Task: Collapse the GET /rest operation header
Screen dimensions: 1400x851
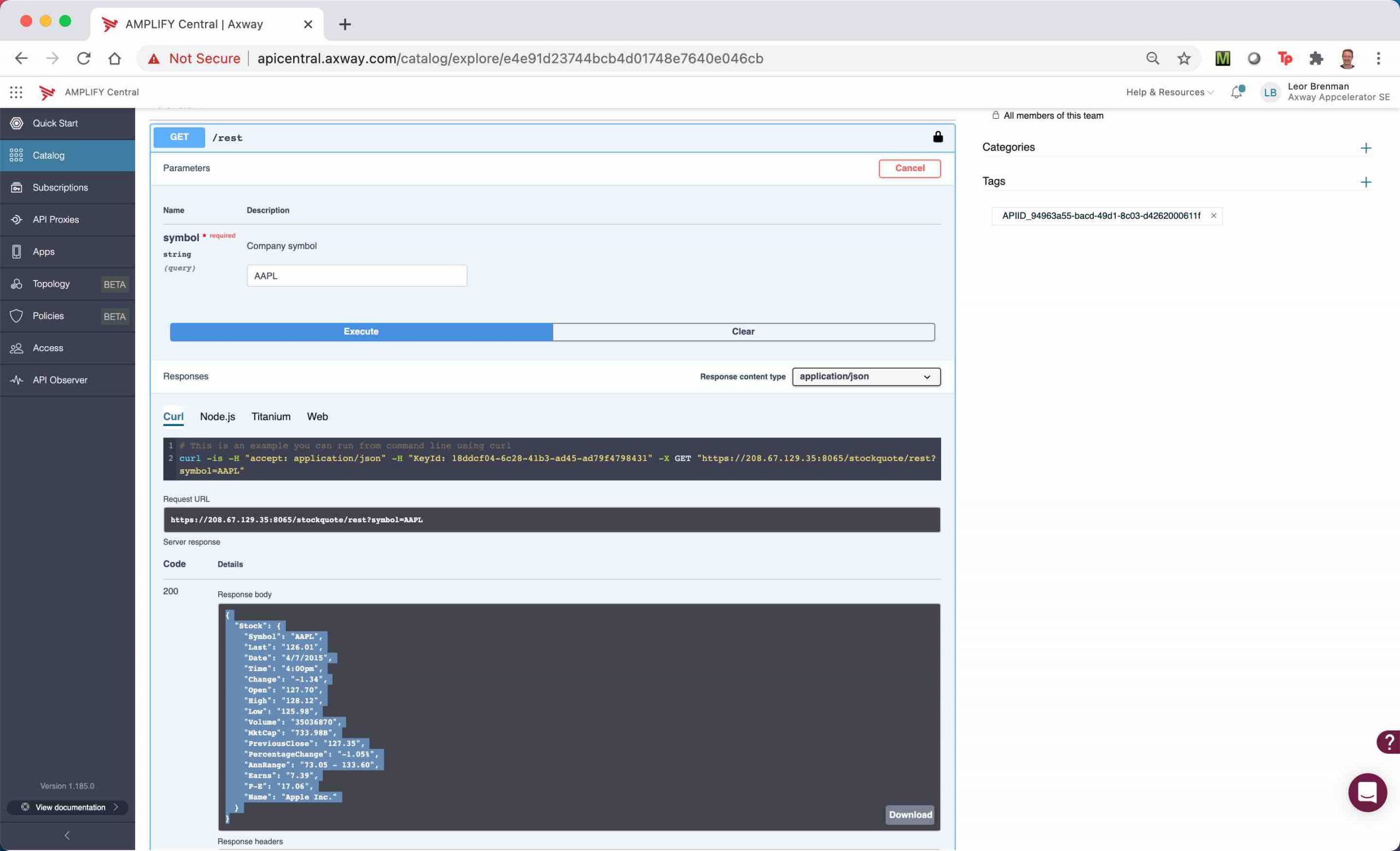Action: tap(552, 137)
